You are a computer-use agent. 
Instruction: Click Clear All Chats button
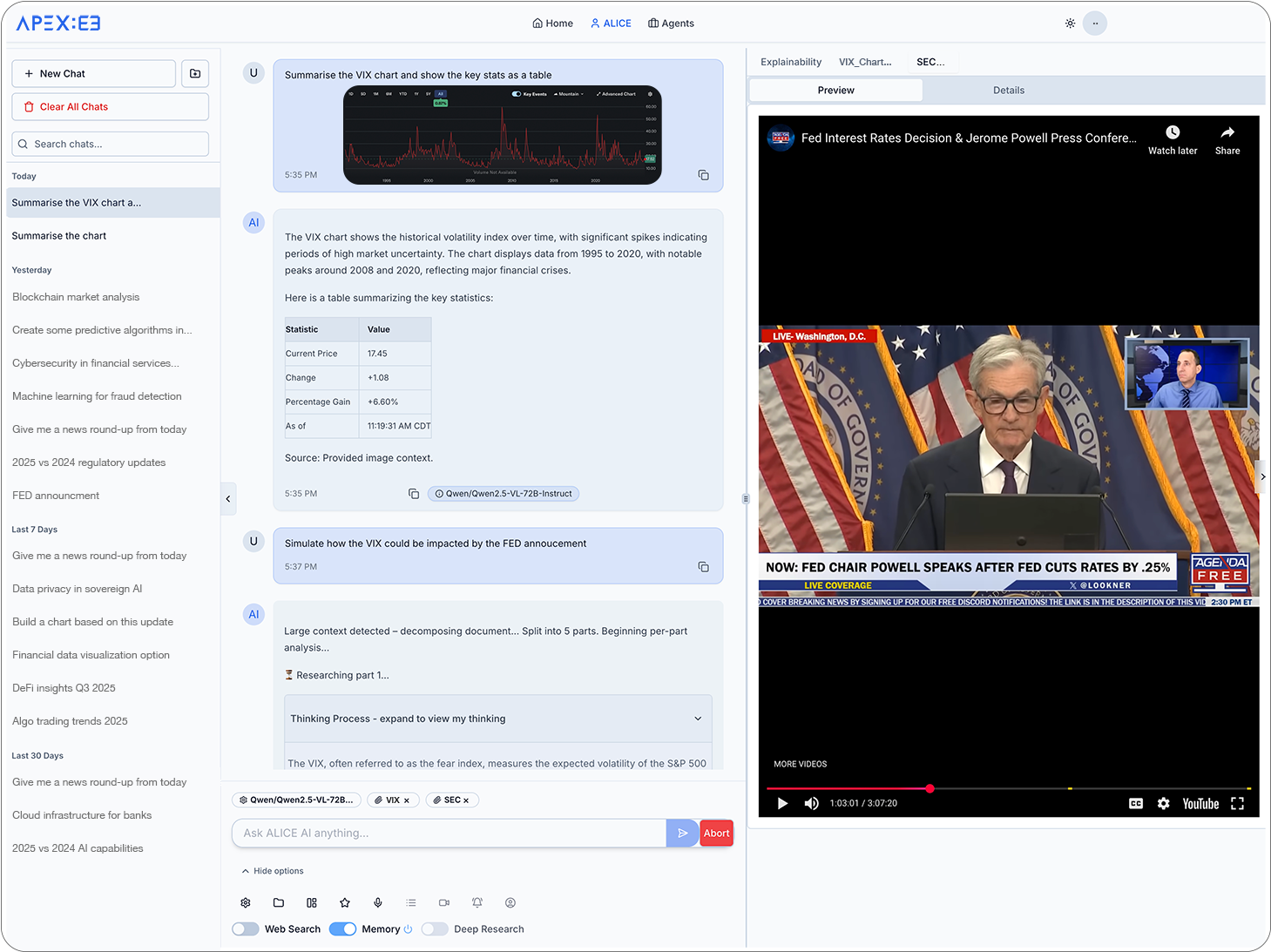click(110, 107)
